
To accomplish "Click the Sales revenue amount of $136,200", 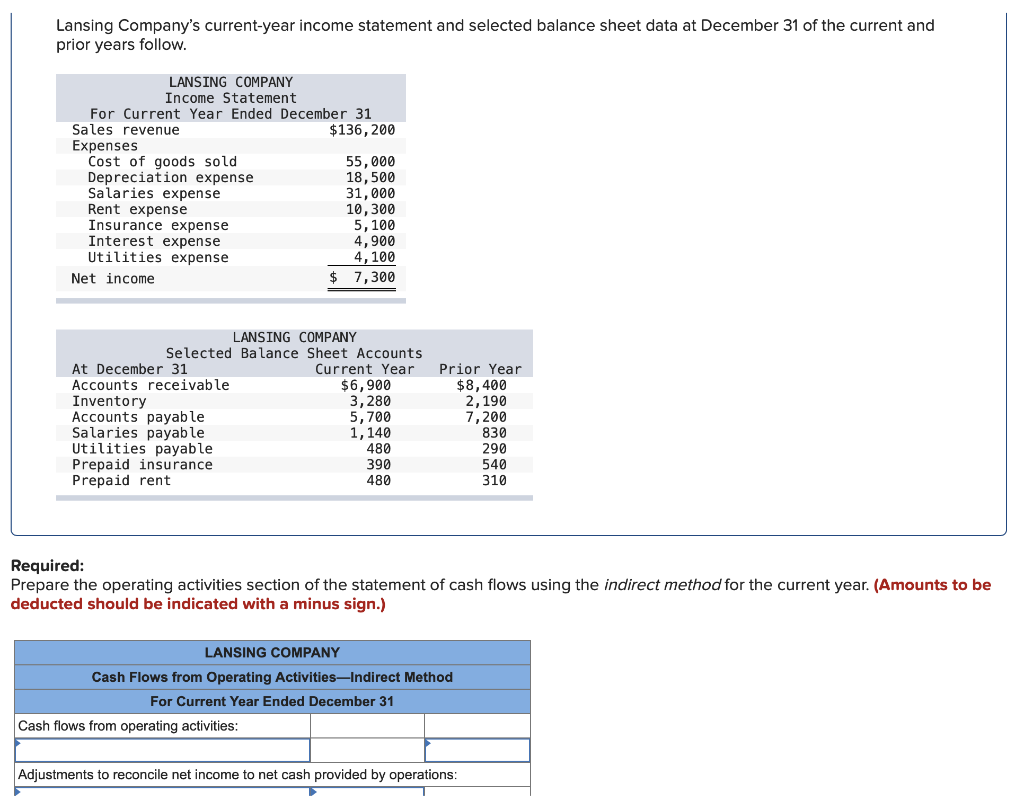I will click(362, 129).
